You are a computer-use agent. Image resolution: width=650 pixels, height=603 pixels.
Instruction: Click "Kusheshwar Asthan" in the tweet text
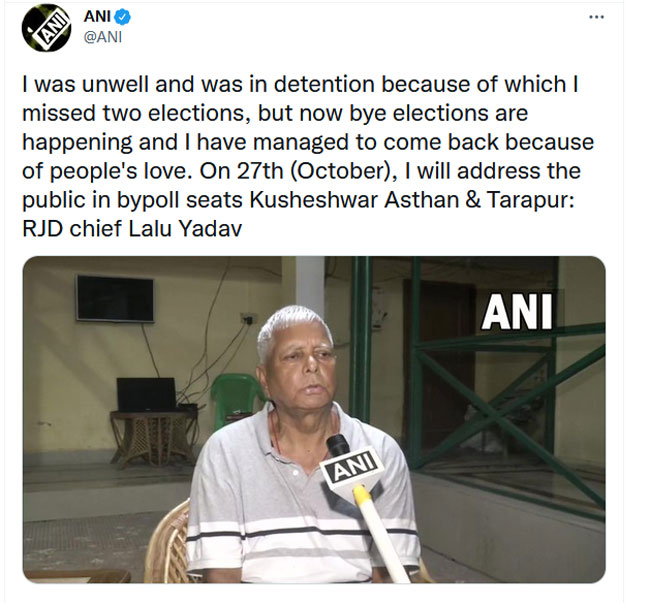coord(354,200)
